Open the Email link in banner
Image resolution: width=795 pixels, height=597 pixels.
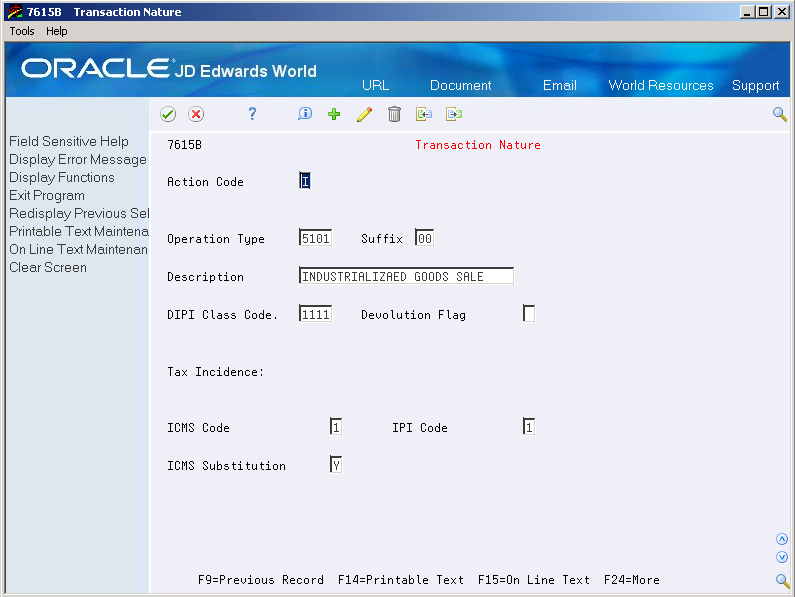pos(560,85)
